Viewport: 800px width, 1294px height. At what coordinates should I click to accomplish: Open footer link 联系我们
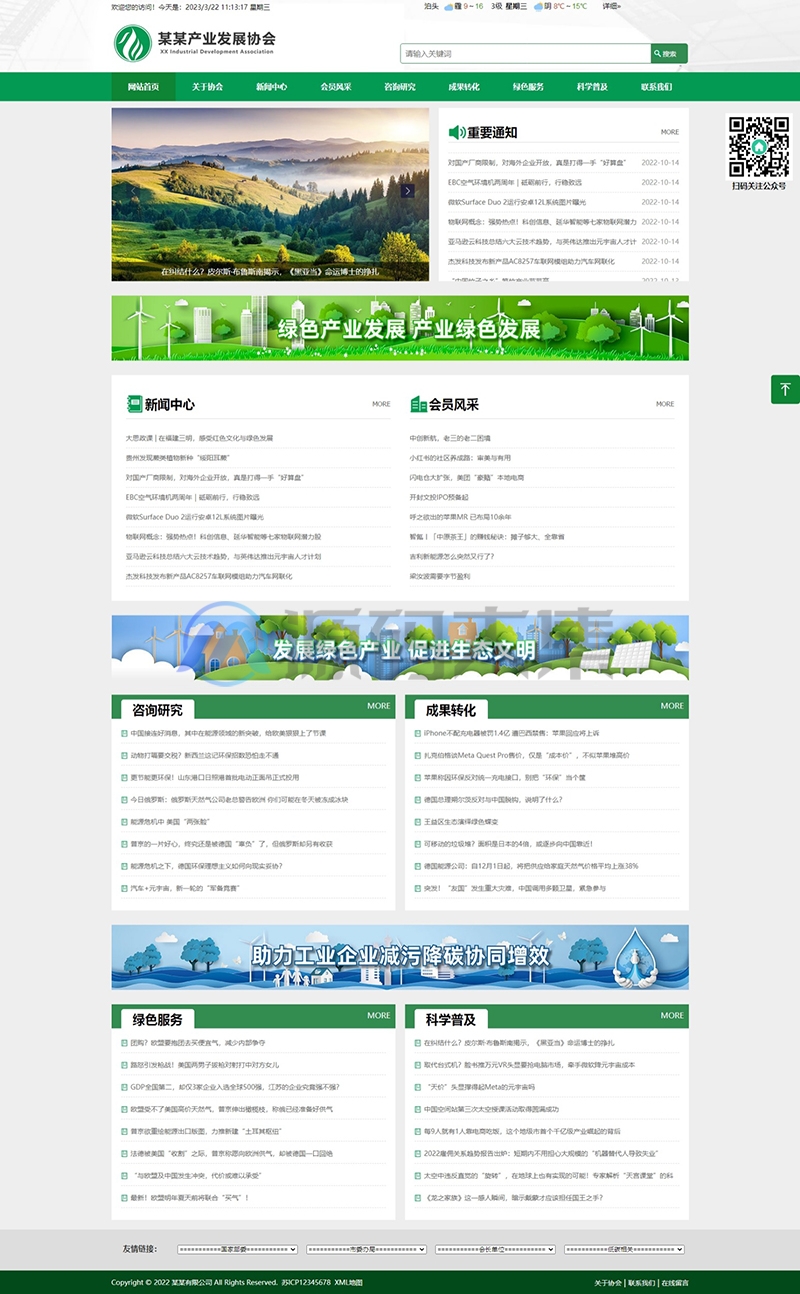pyautogui.click(x=642, y=1282)
